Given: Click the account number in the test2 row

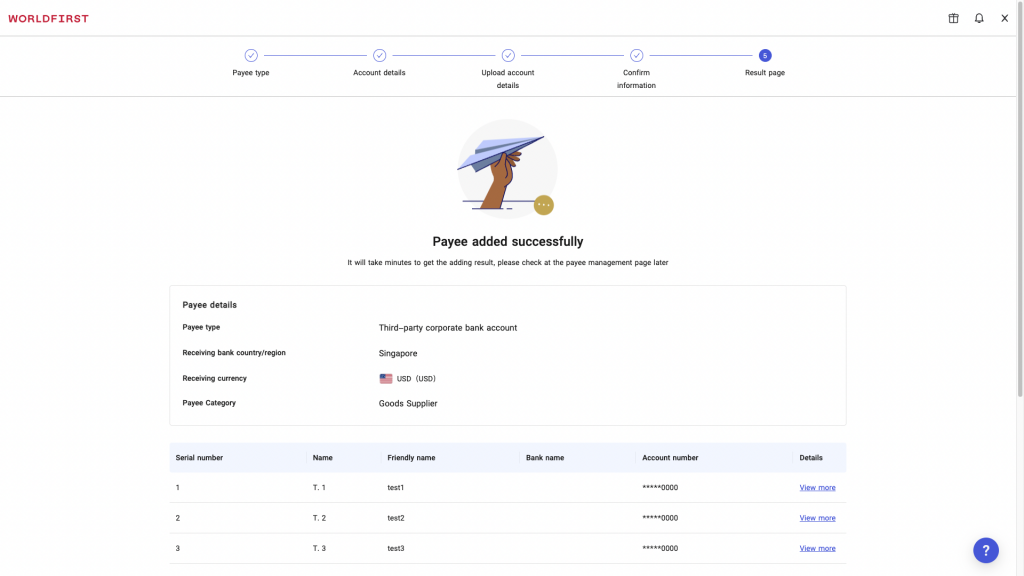Looking at the screenshot, I should (x=660, y=518).
